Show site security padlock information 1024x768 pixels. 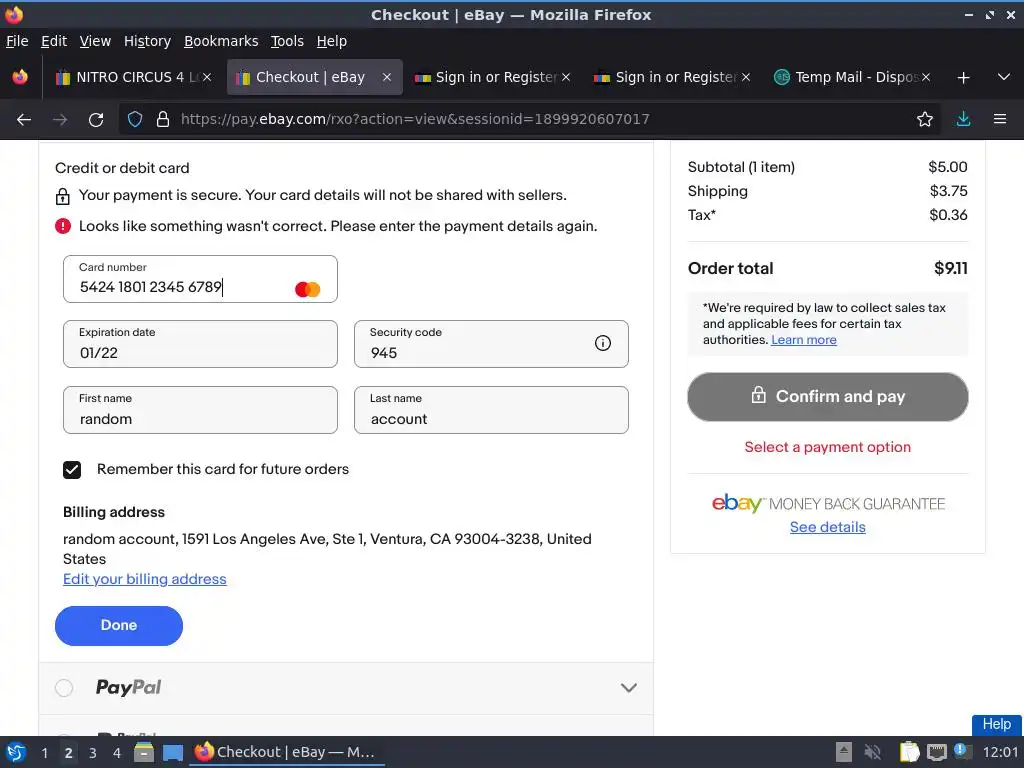(163, 120)
